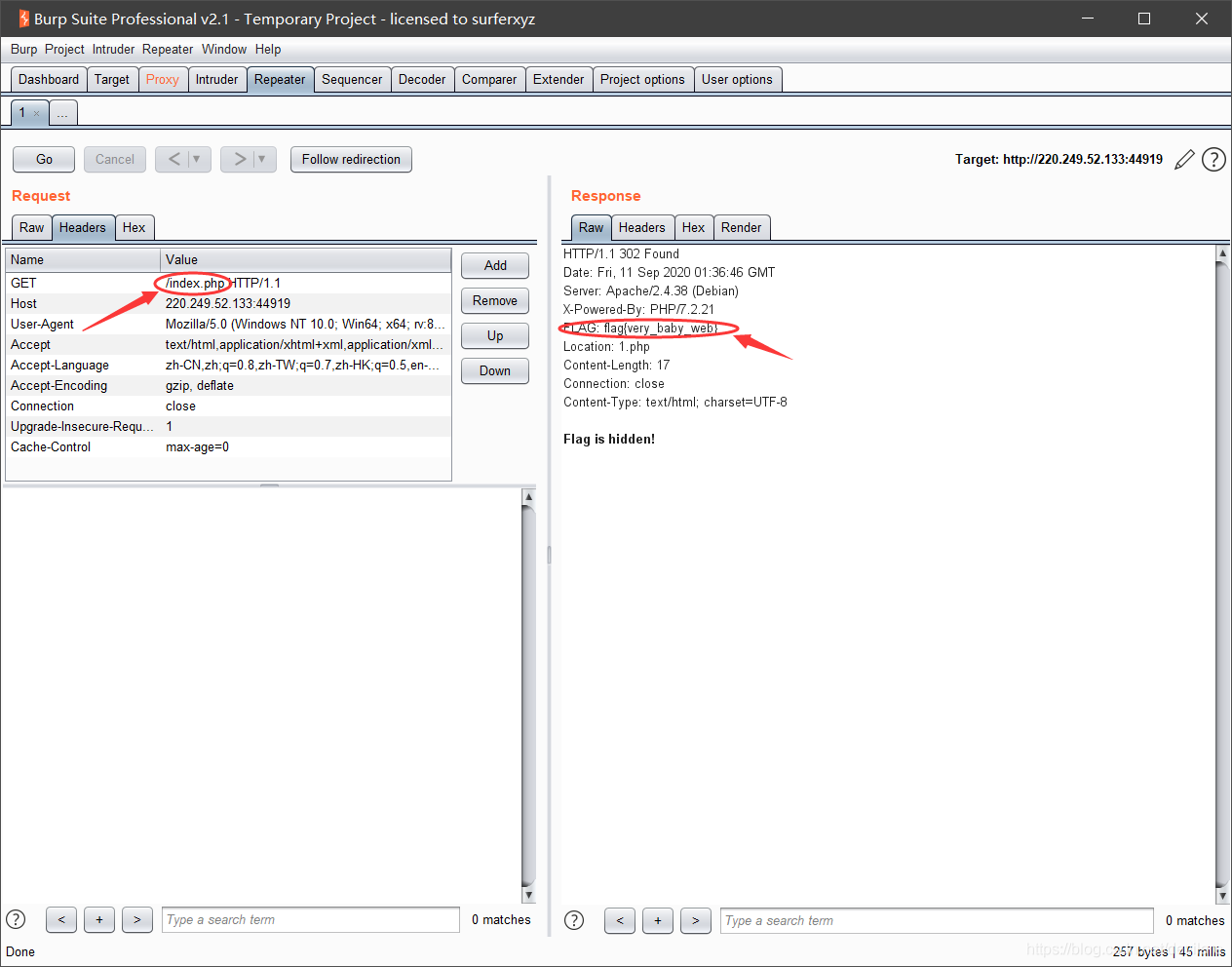Open Project options tab
Image resolution: width=1232 pixels, height=967 pixels.
pos(642,80)
